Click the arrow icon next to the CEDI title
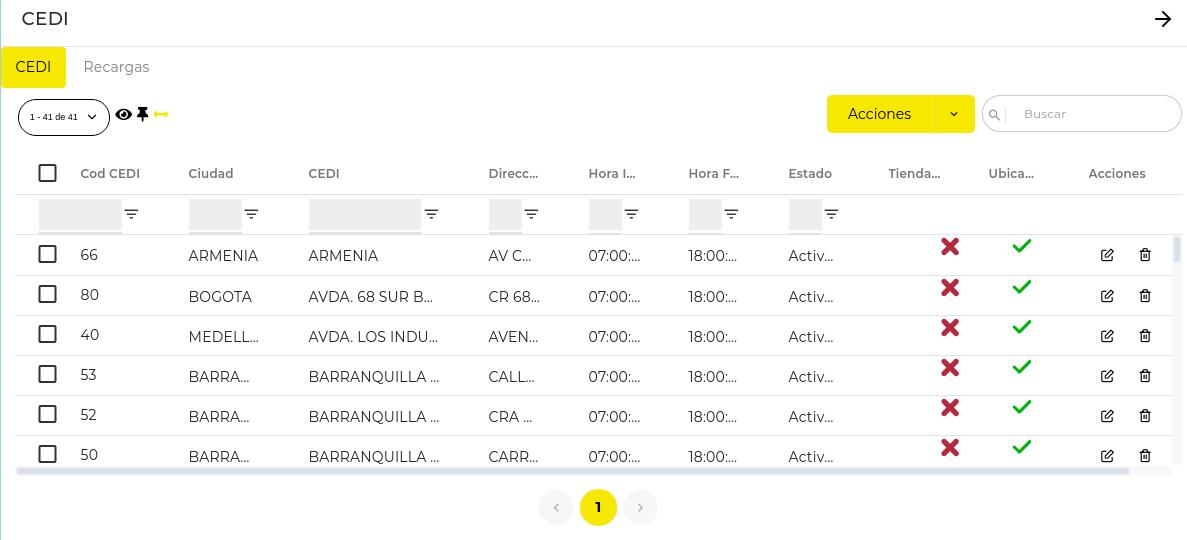This screenshot has height=540, width=1187. tap(1162, 20)
